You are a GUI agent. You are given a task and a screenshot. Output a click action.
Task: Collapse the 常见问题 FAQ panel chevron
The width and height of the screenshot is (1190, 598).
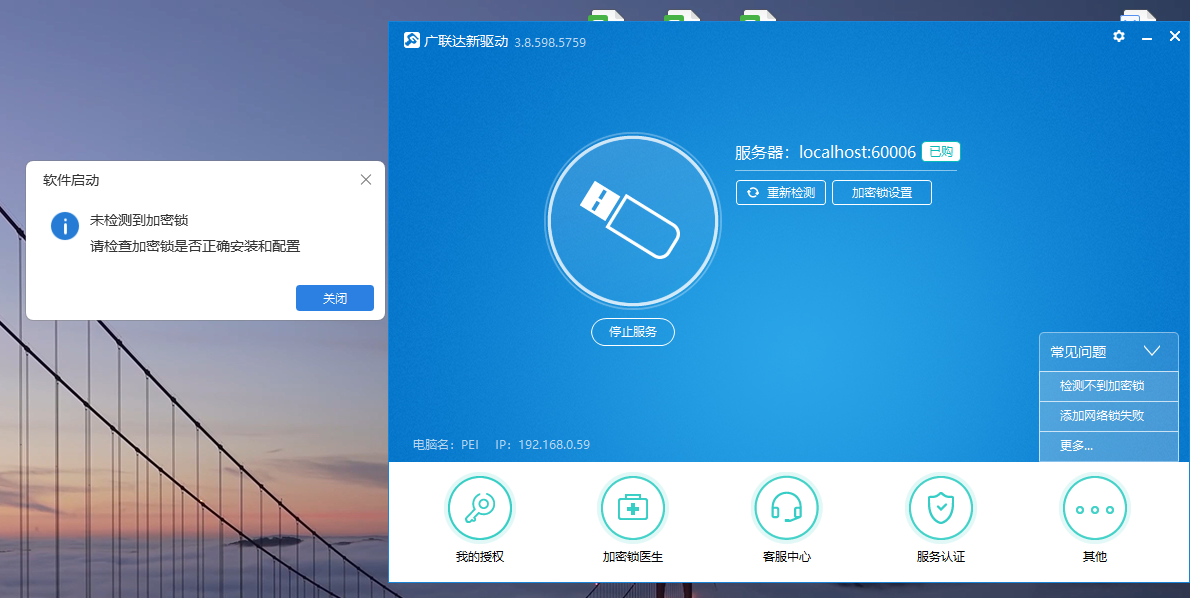(1152, 351)
